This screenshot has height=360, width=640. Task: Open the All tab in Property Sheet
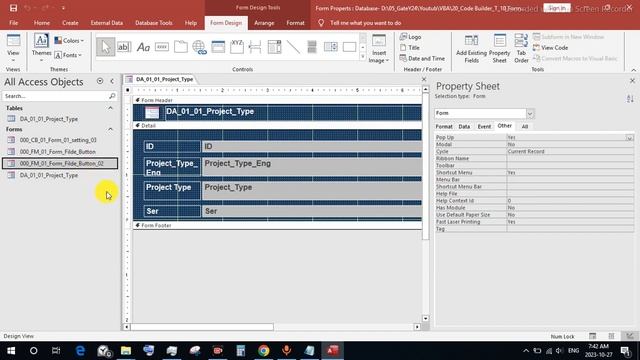pos(524,127)
